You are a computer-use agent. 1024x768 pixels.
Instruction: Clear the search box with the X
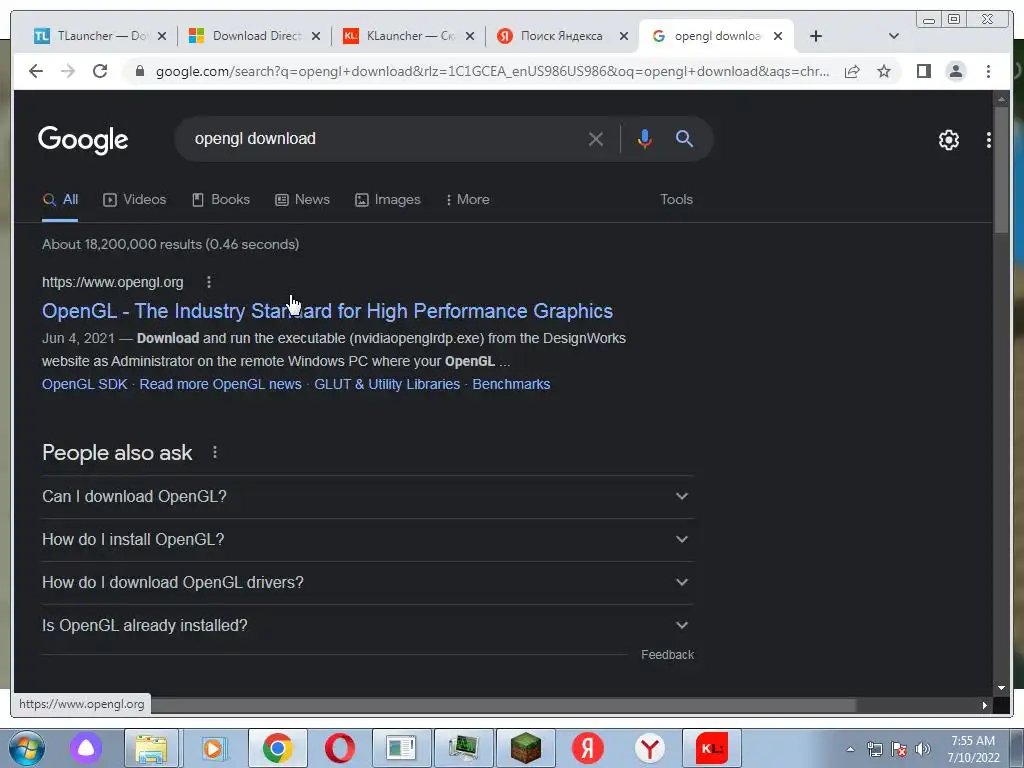(x=596, y=139)
